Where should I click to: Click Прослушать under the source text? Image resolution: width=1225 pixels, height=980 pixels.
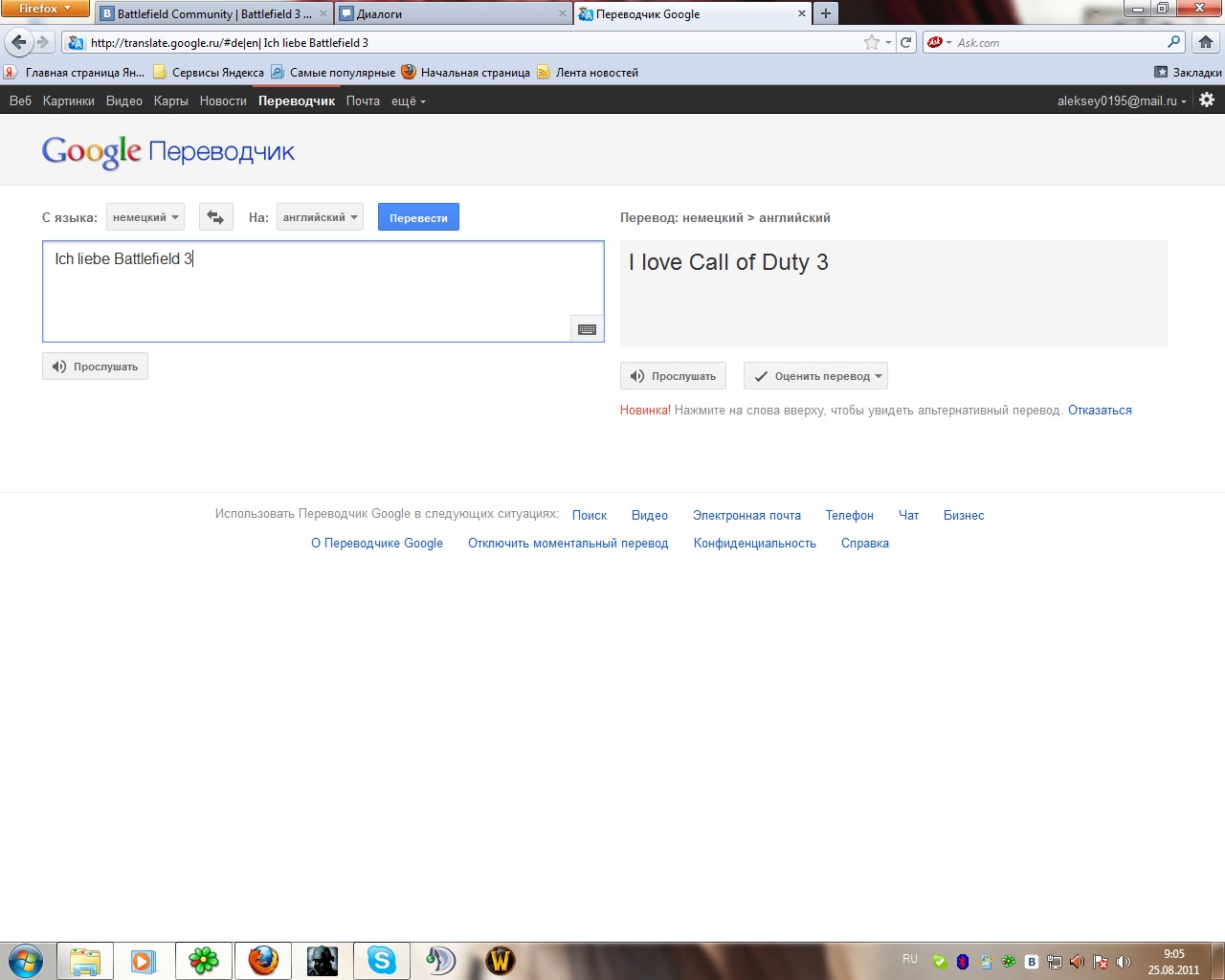click(x=95, y=367)
